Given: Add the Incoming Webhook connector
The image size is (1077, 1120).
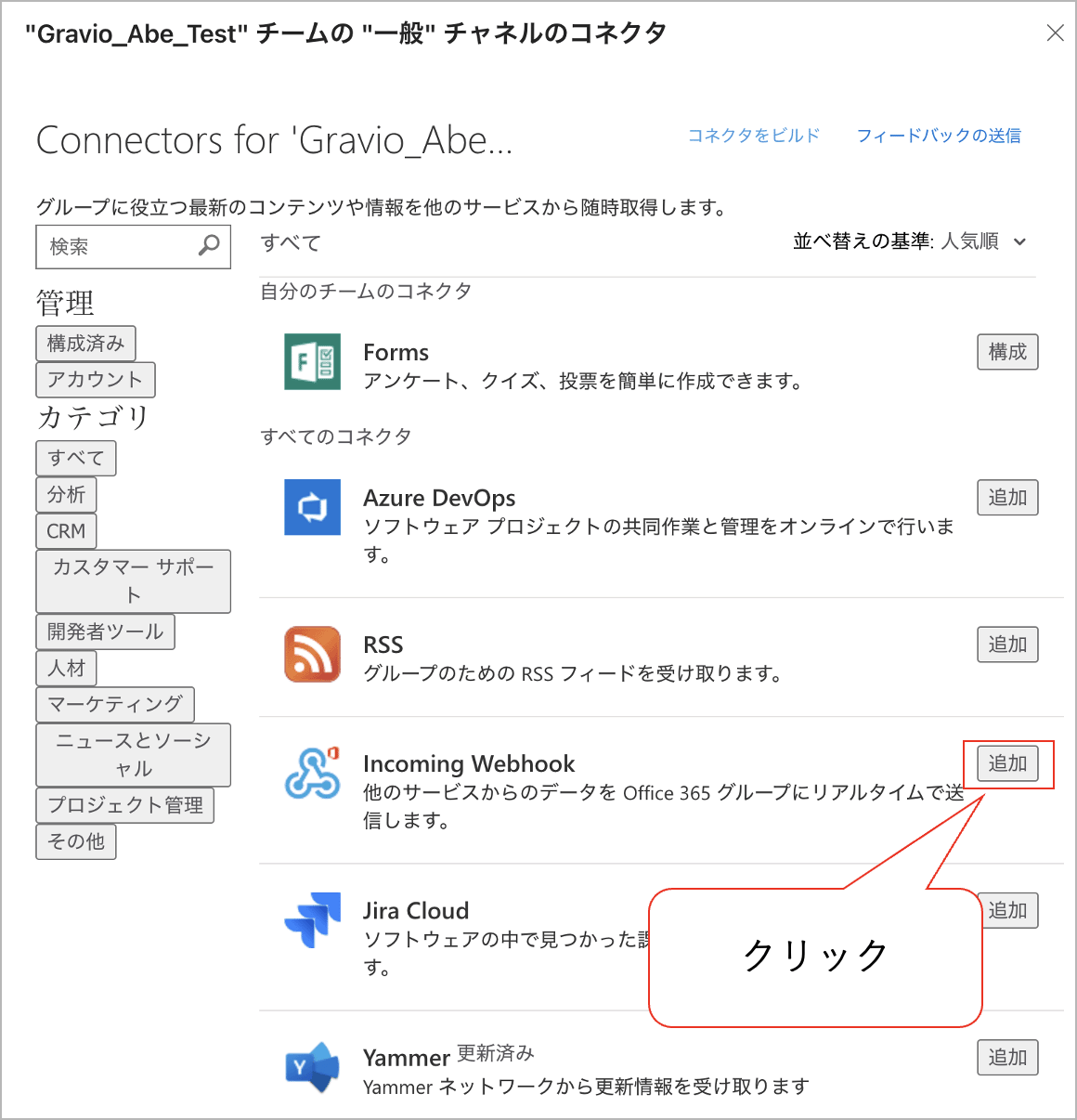Looking at the screenshot, I should pos(1007,763).
